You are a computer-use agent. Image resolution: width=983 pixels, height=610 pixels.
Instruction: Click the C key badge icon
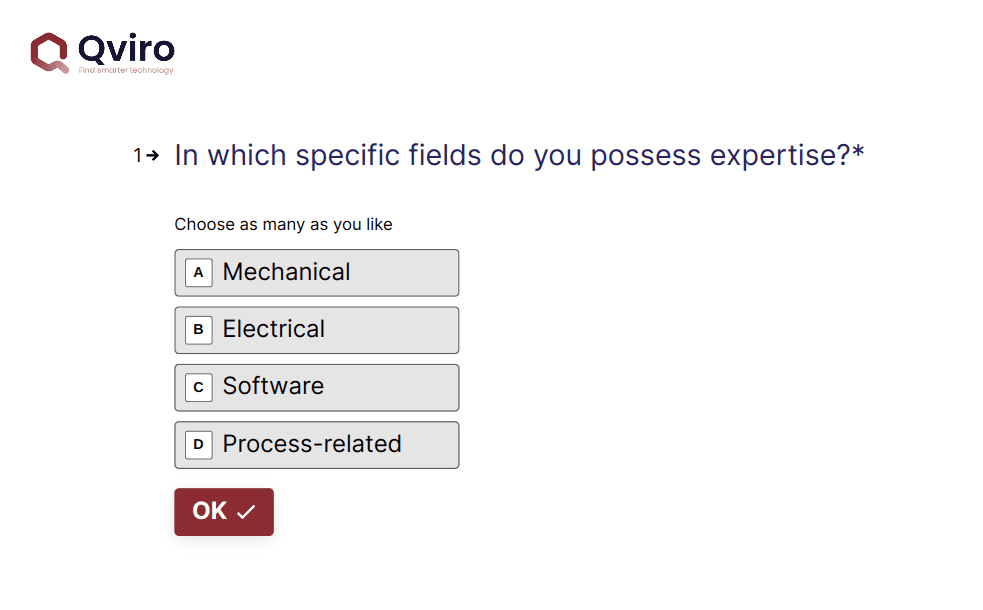[198, 387]
